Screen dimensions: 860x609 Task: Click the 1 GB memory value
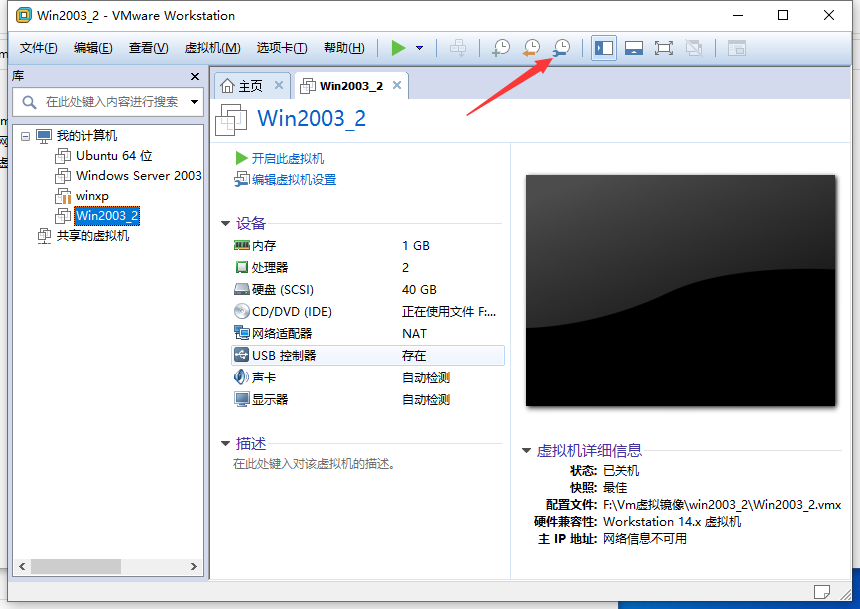pos(416,246)
